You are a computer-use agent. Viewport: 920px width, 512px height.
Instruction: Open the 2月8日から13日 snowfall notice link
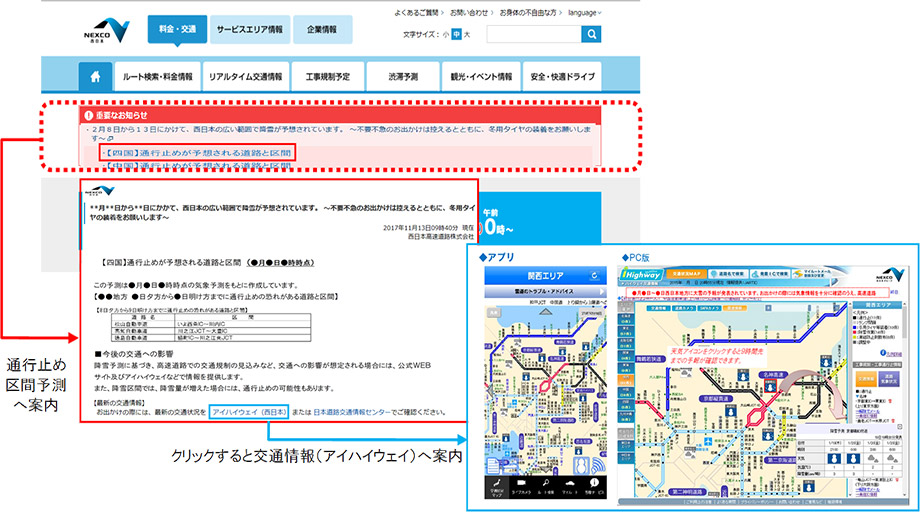coord(340,134)
